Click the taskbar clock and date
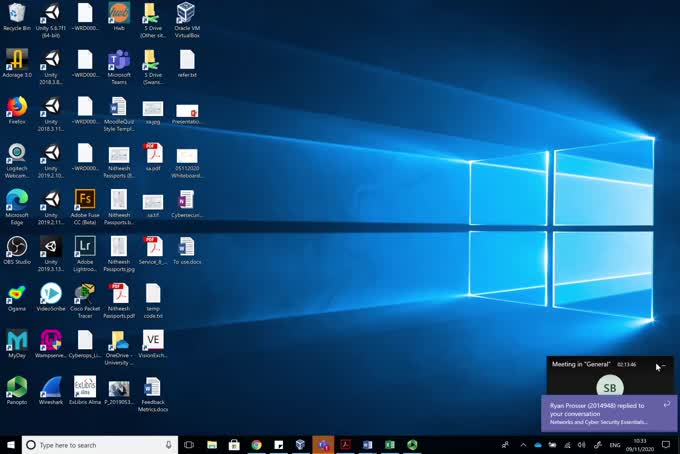 [639, 445]
